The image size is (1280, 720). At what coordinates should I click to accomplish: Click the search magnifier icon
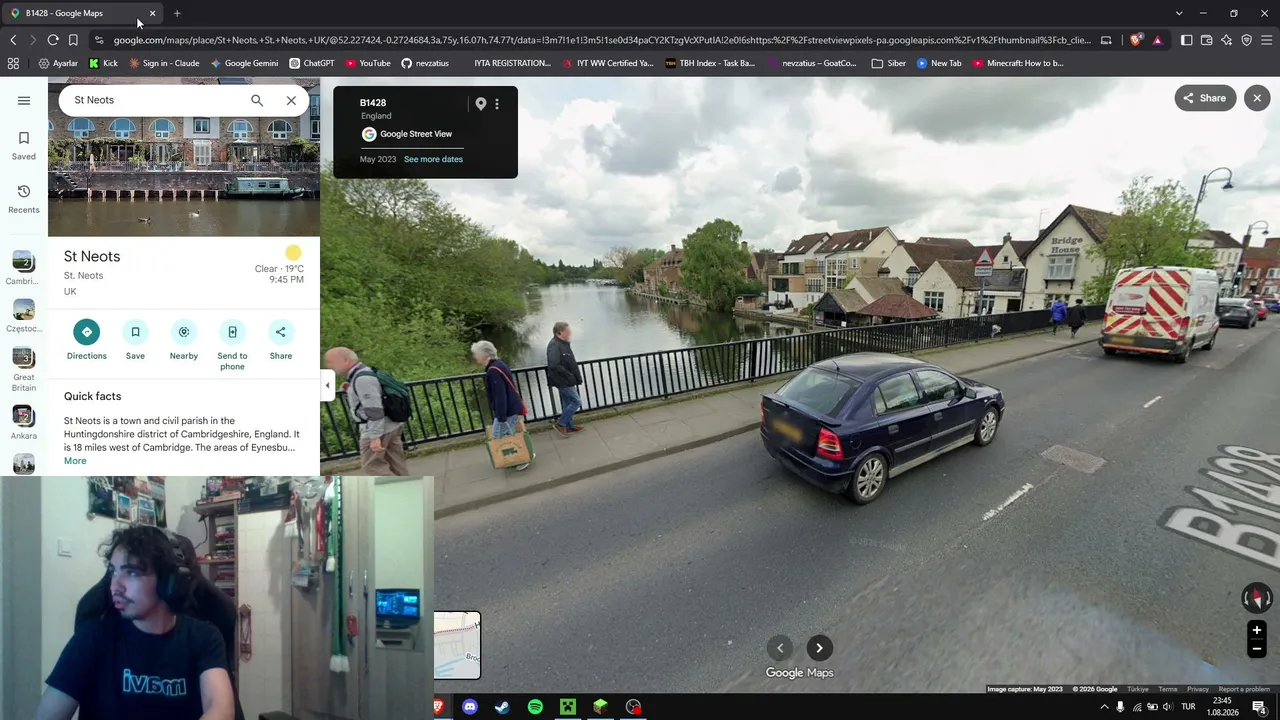(257, 100)
